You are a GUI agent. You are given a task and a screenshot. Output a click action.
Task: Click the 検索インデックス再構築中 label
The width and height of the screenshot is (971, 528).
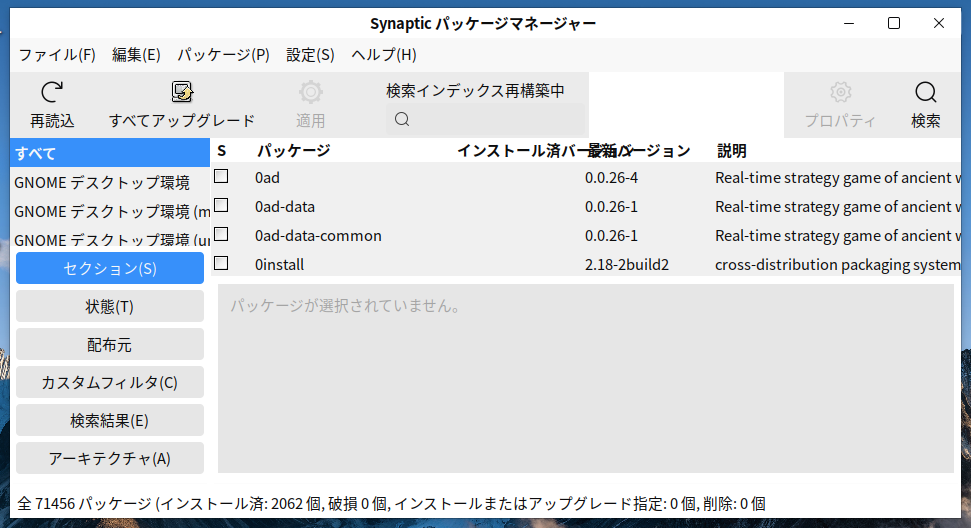pyautogui.click(x=476, y=91)
